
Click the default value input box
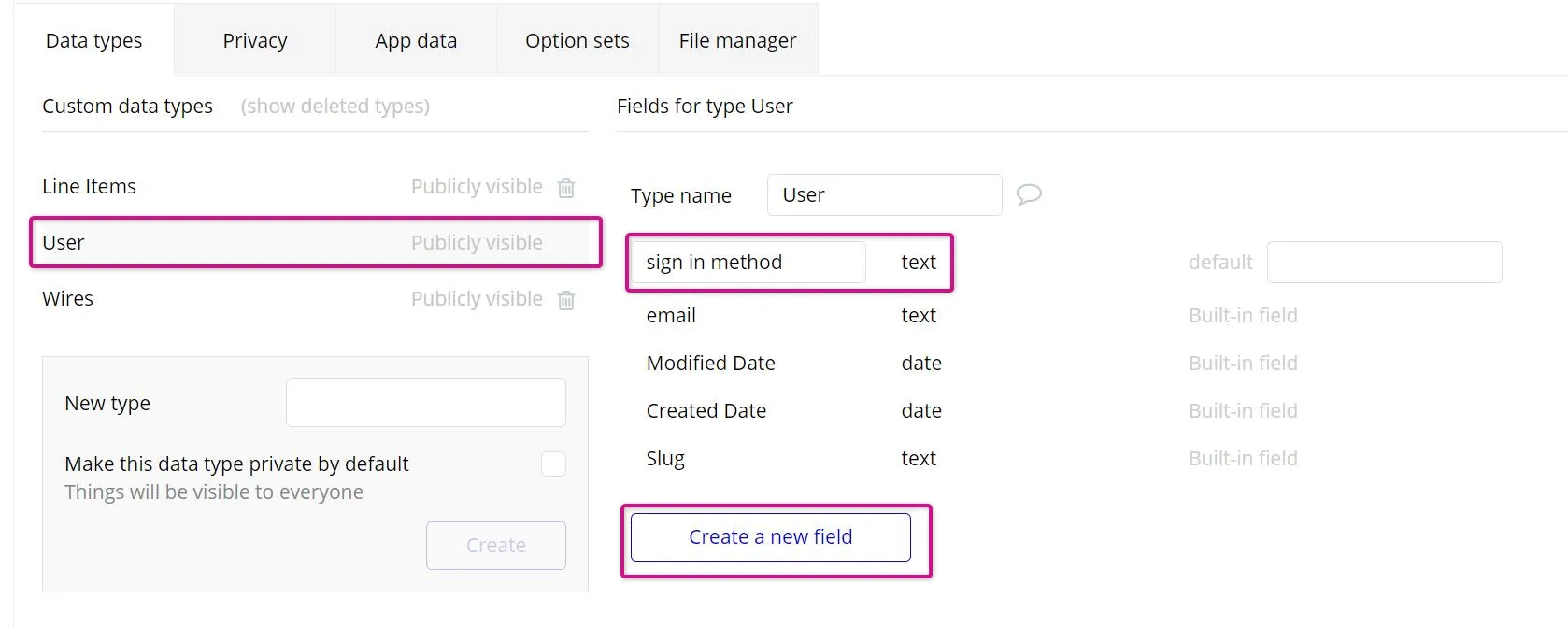point(1385,263)
